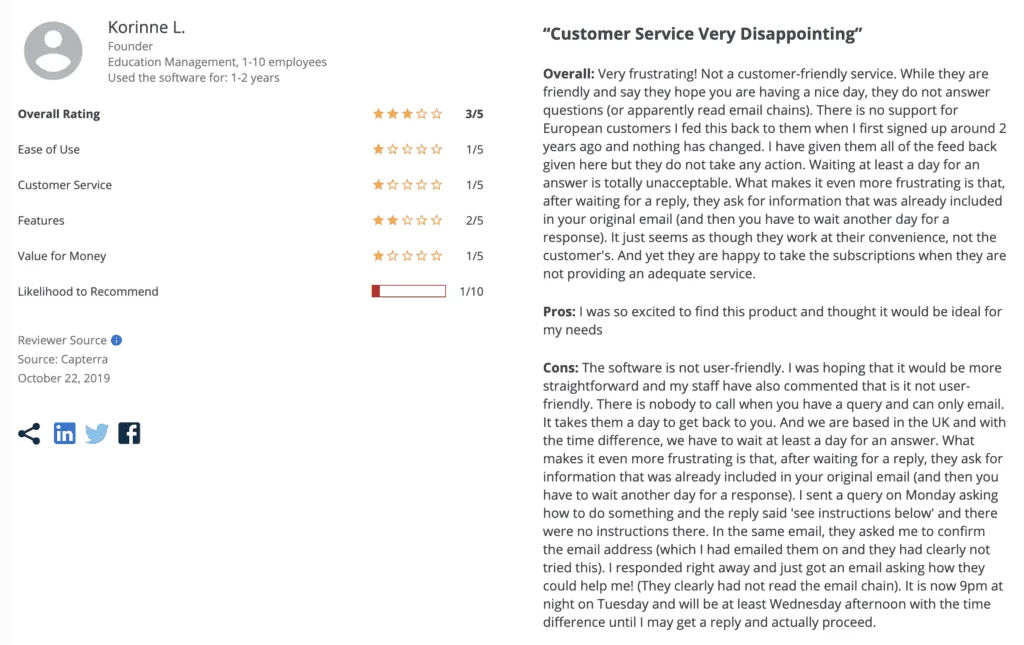Click the reviewer name Korinne L.
The image size is (1024, 645).
click(x=146, y=27)
